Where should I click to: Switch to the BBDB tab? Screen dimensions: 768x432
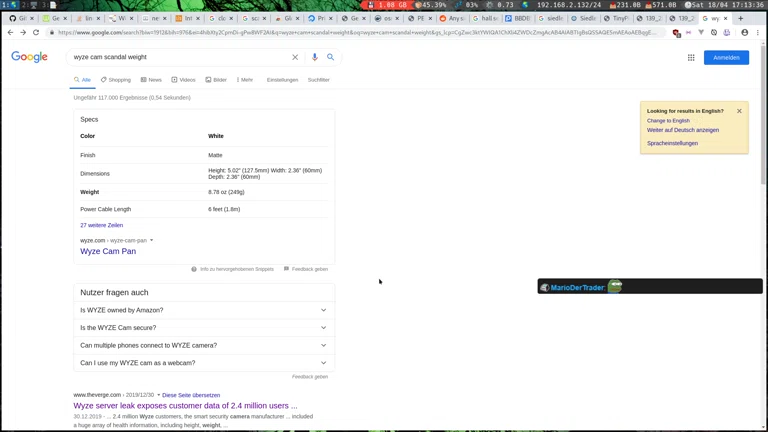click(x=518, y=19)
